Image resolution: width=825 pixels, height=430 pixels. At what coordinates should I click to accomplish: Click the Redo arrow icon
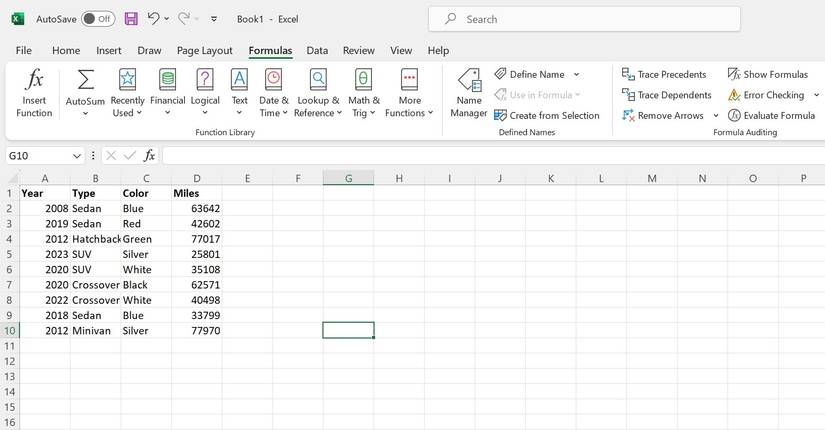184,19
